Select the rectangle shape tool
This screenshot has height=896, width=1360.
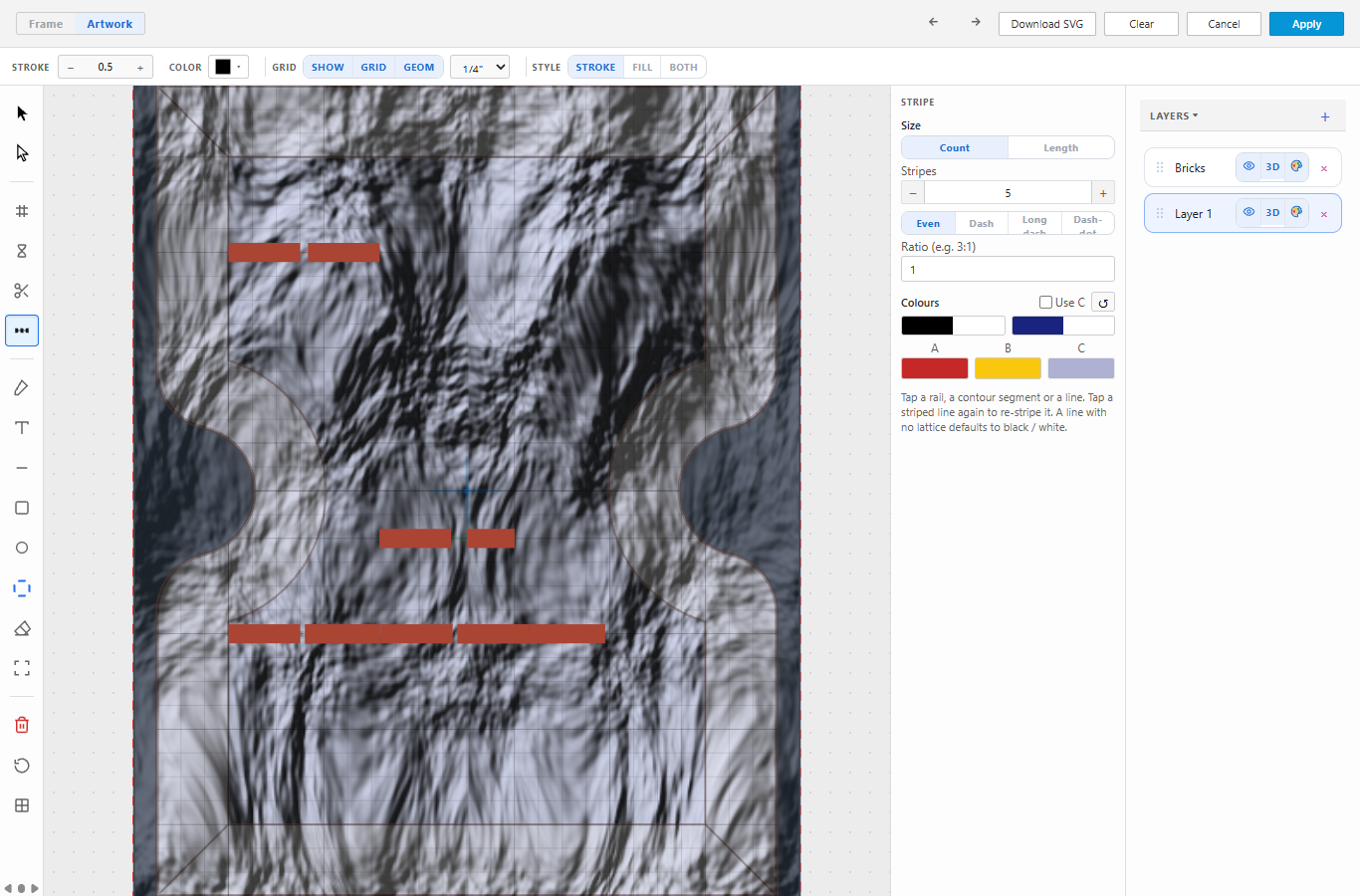22,508
